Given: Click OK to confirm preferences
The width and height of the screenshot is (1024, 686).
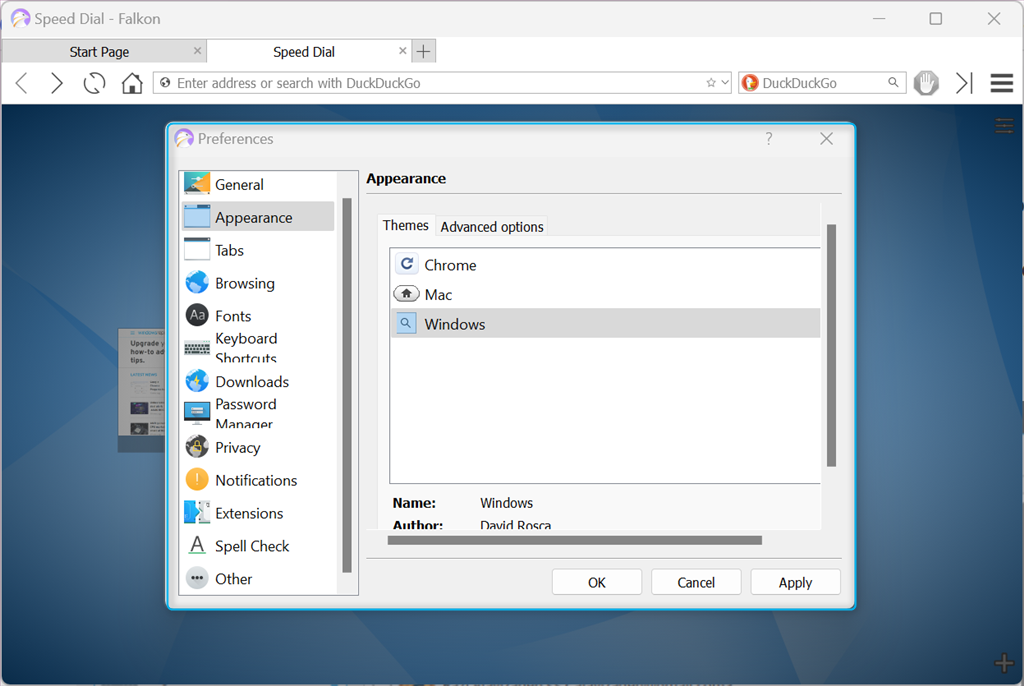Looking at the screenshot, I should (597, 582).
